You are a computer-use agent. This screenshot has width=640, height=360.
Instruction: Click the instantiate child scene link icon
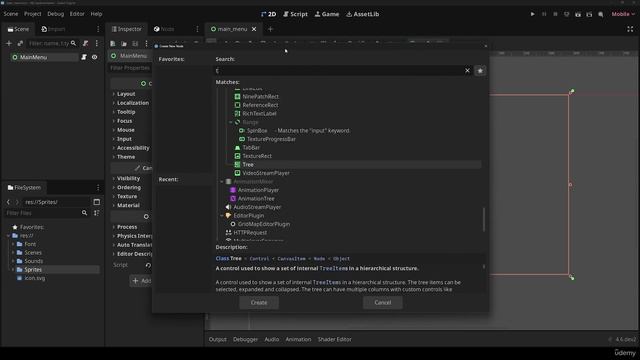pos(20,43)
